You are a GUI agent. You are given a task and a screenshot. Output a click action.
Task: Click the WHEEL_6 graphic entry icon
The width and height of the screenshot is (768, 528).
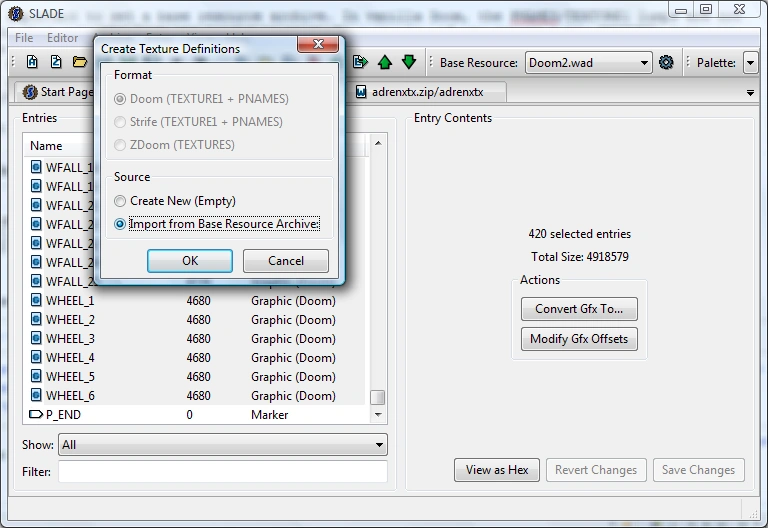[36, 395]
